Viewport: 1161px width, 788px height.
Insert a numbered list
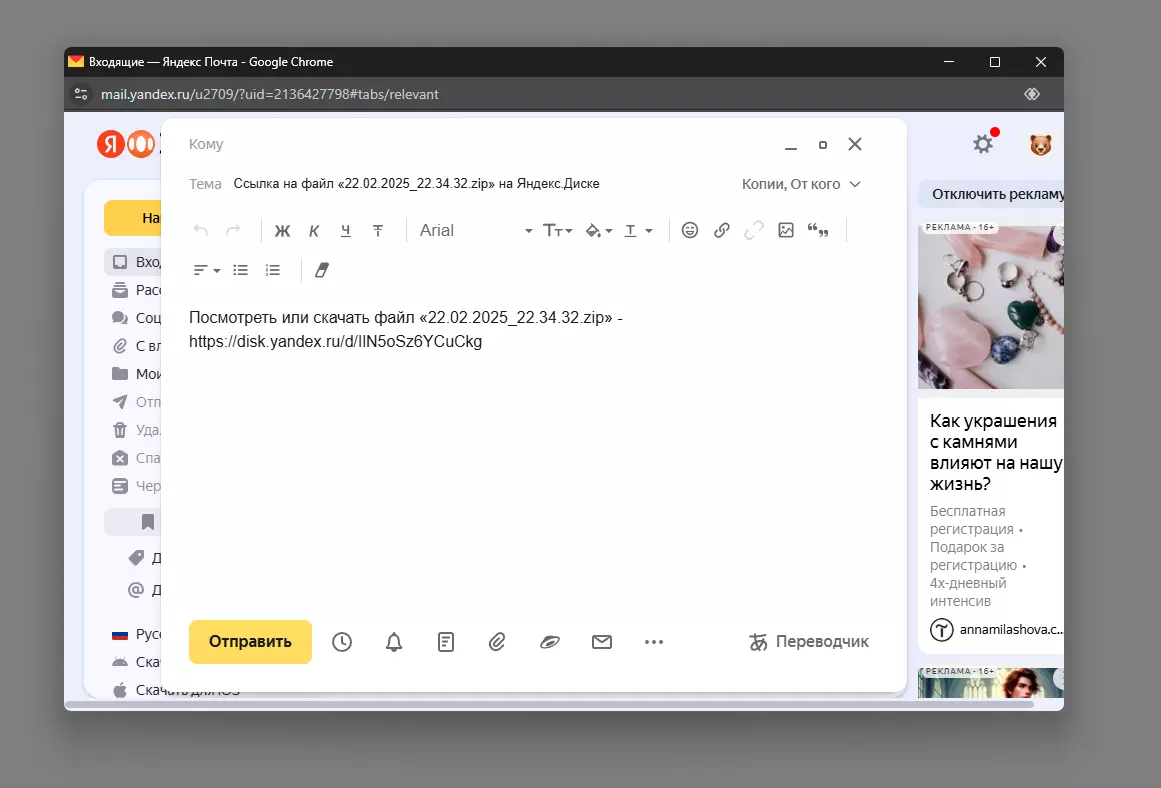coord(273,270)
